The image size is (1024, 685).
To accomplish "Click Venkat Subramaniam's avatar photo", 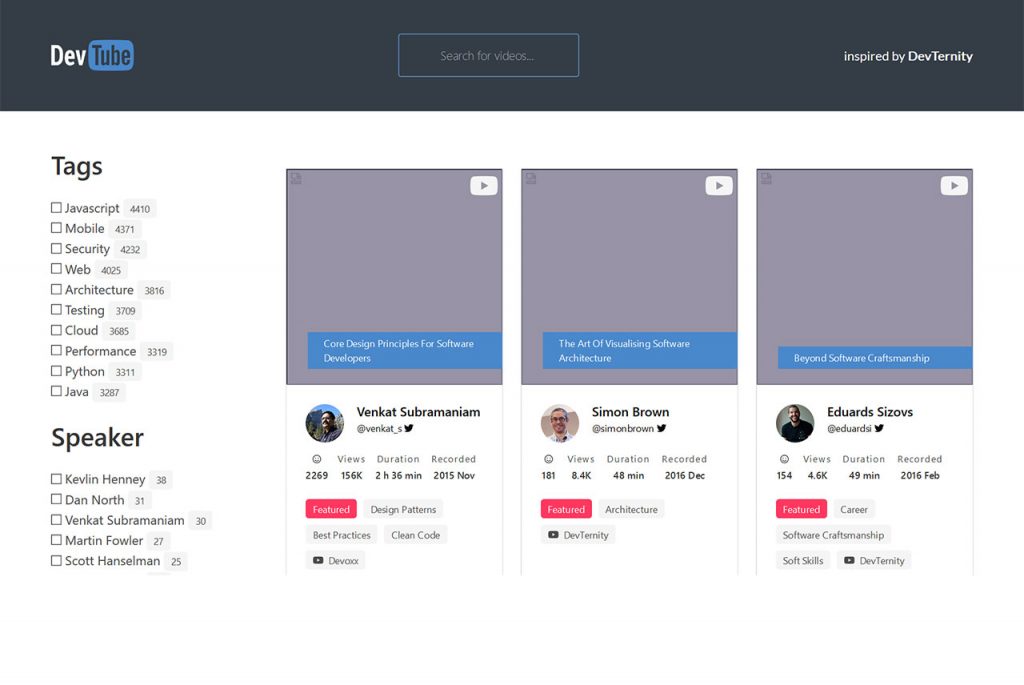I will pyautogui.click(x=325, y=423).
